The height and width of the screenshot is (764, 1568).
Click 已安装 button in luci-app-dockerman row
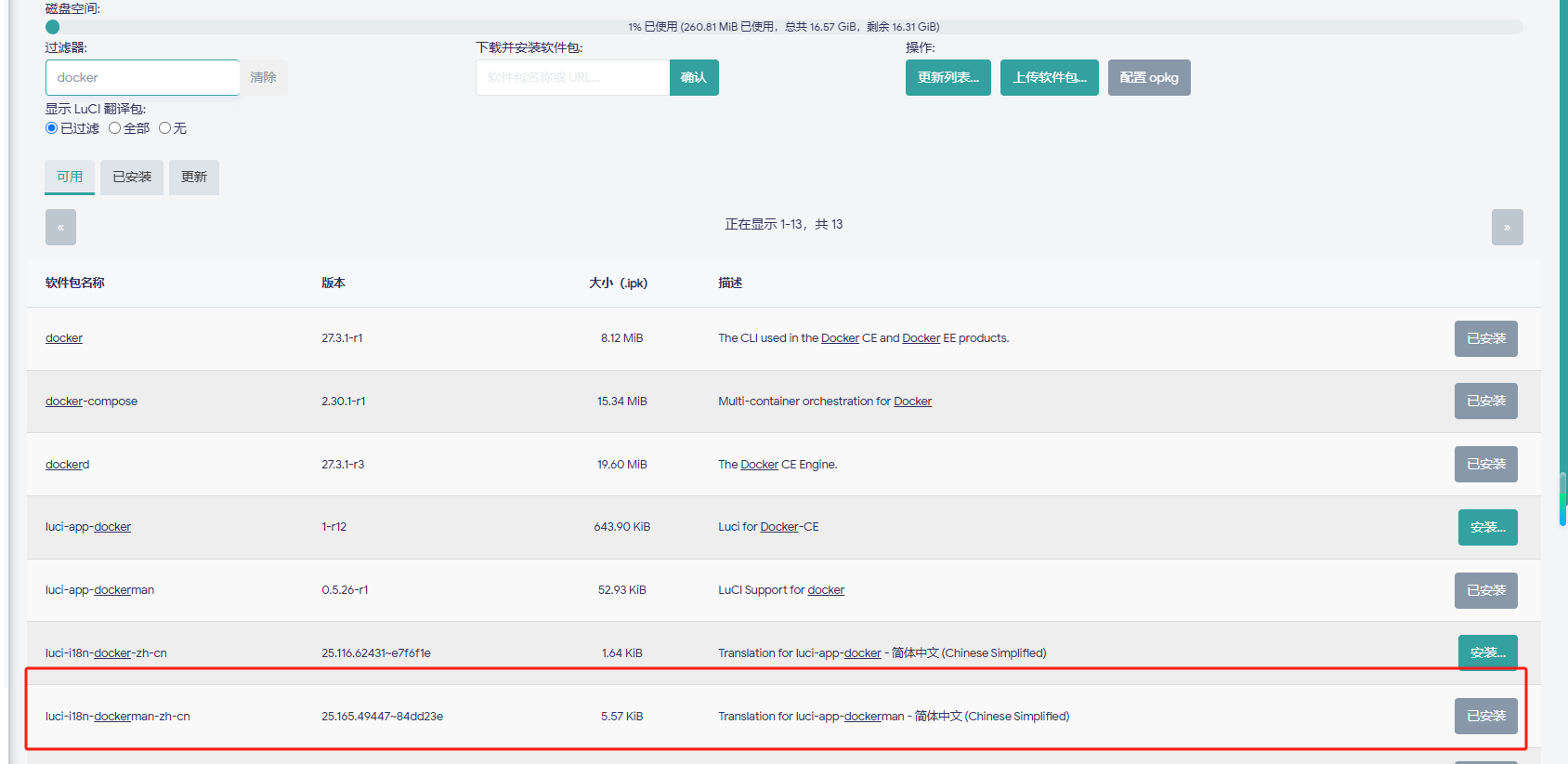point(1485,590)
